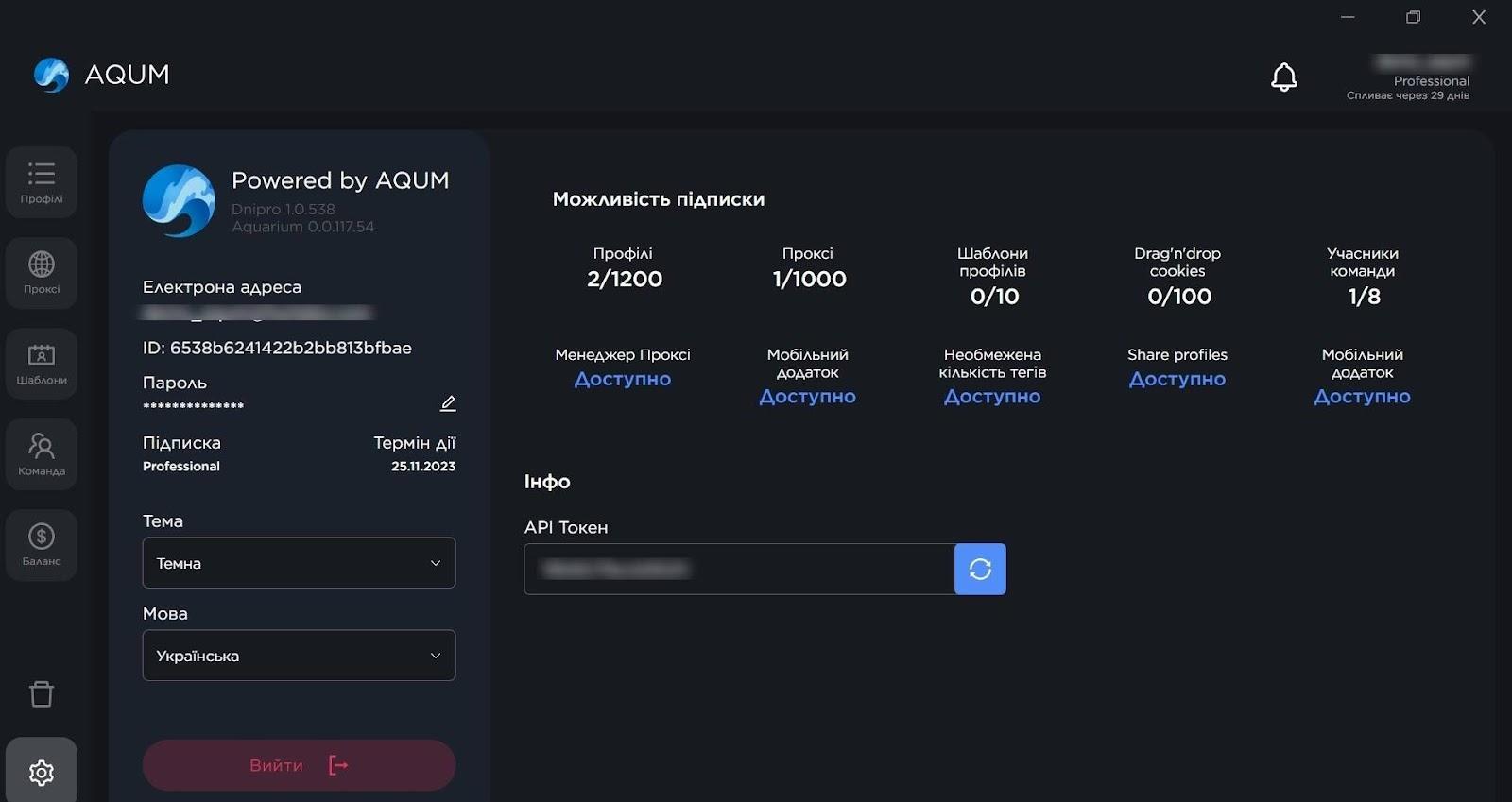This screenshot has width=1512, height=802.
Task: Click the expiry date 25.11.2023
Action: coord(423,467)
